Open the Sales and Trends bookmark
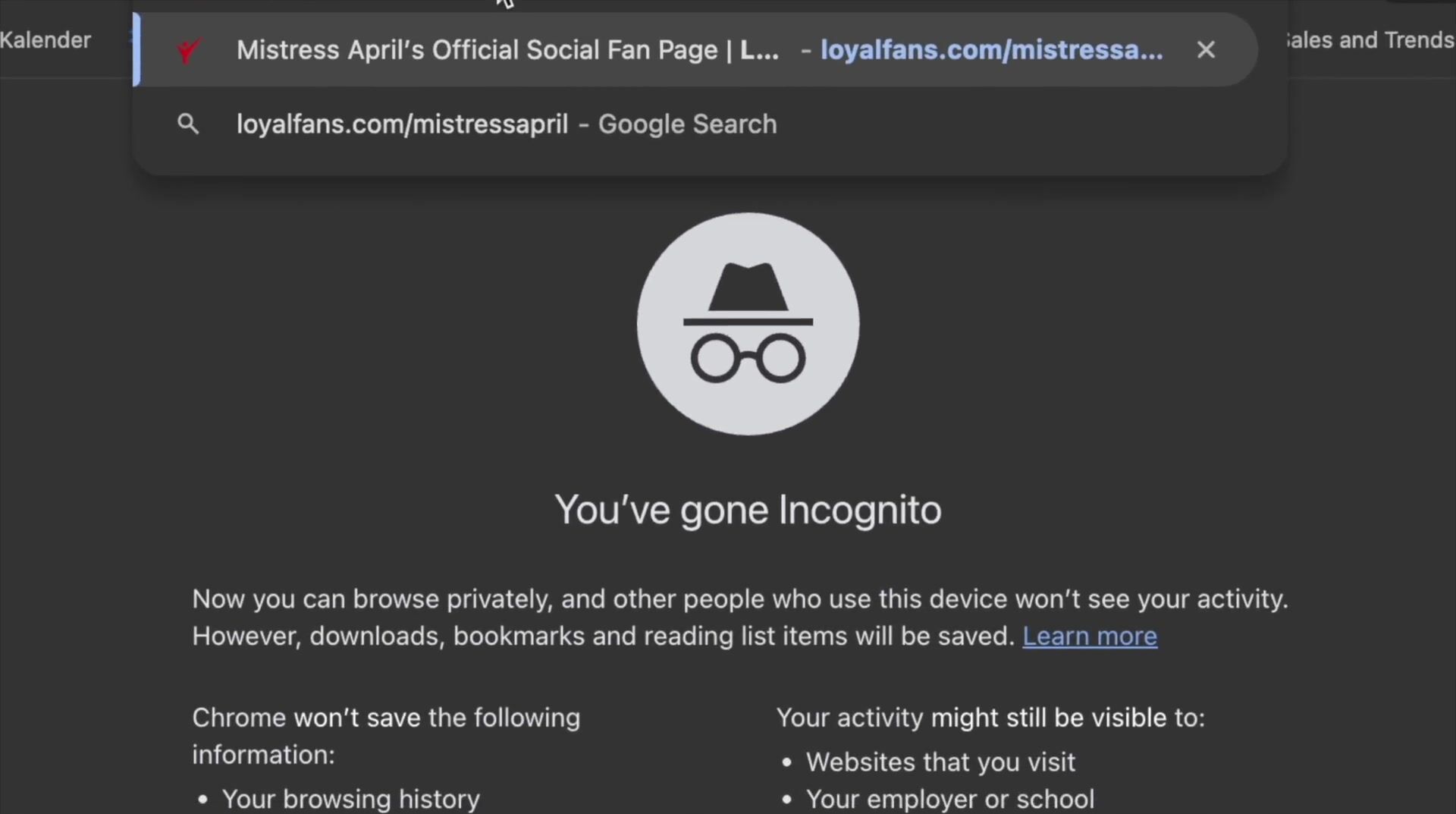1456x814 pixels. tap(1369, 39)
